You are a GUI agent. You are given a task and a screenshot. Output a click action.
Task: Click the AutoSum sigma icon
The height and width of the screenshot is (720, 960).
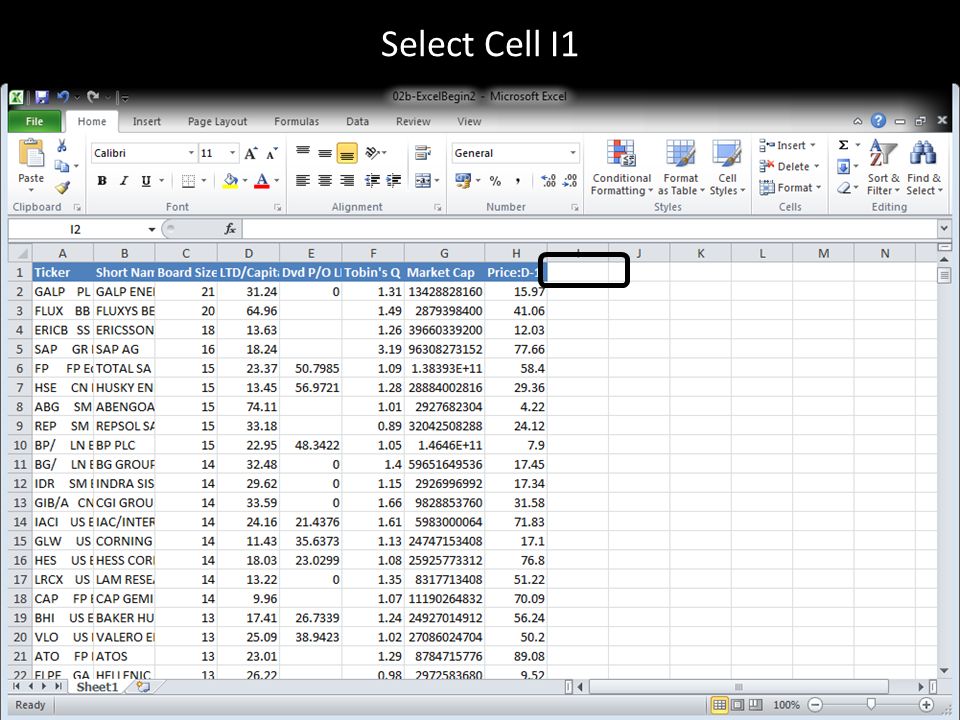[844, 146]
